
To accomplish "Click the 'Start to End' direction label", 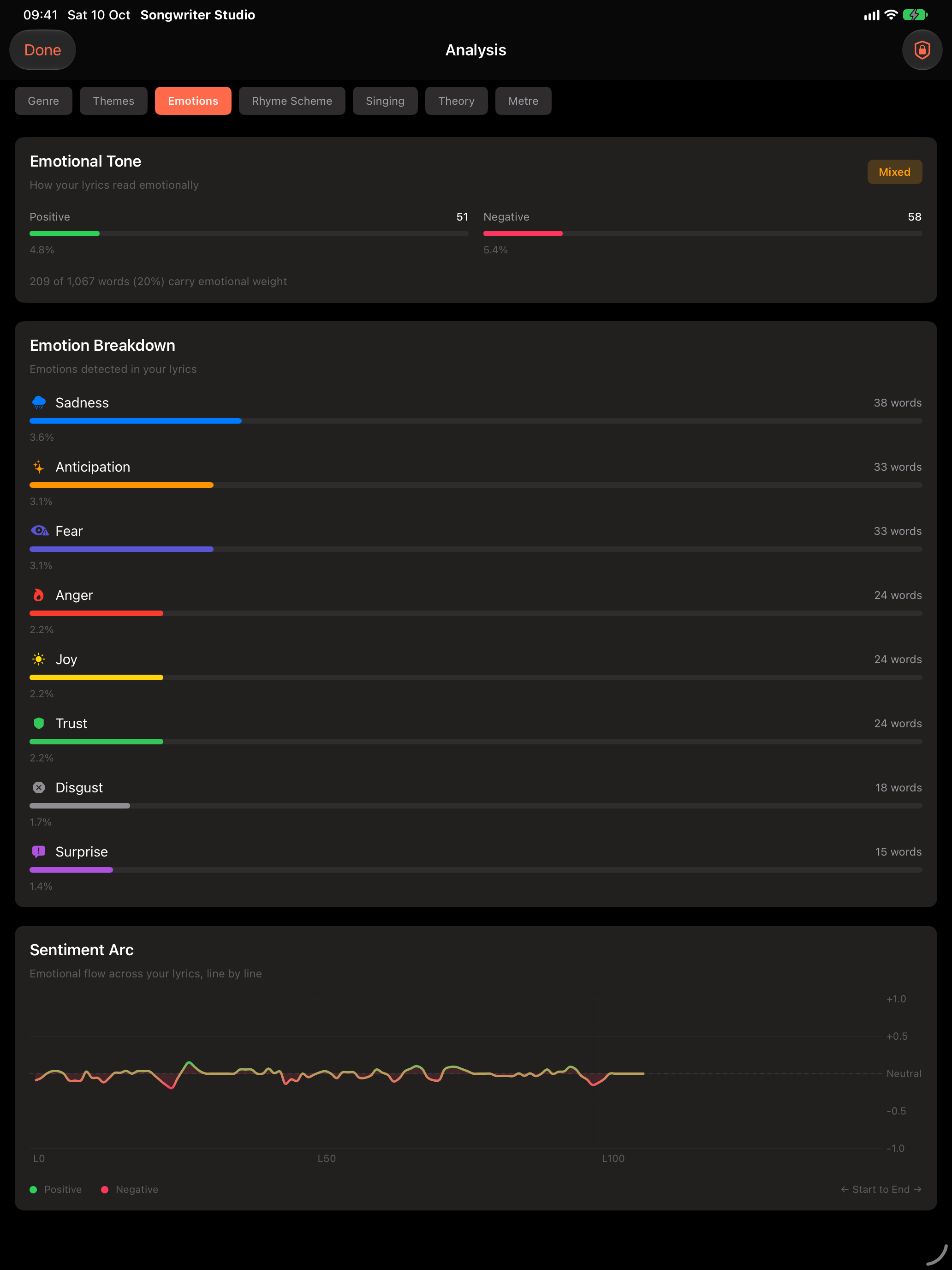I will pyautogui.click(x=881, y=1190).
